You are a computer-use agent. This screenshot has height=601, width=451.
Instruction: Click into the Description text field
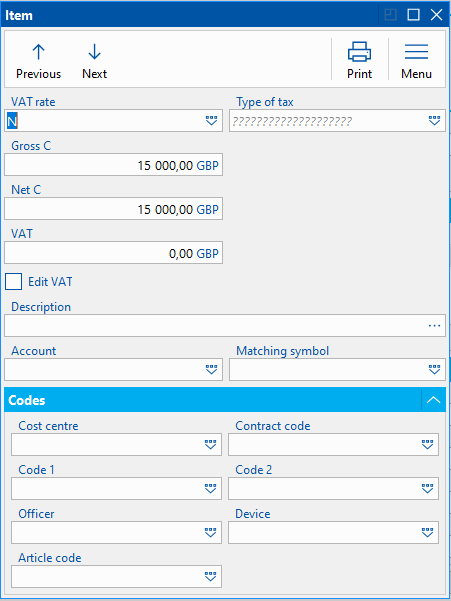pos(225,326)
